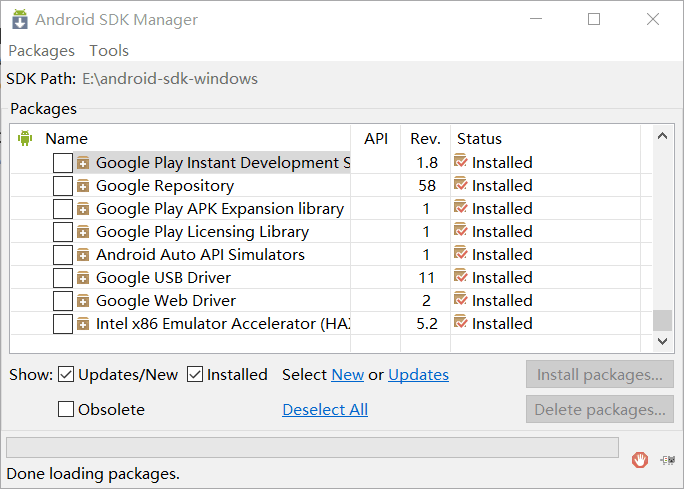Screen dimensions: 684x489
Task: Click Delete packages button
Action: (x=600, y=409)
